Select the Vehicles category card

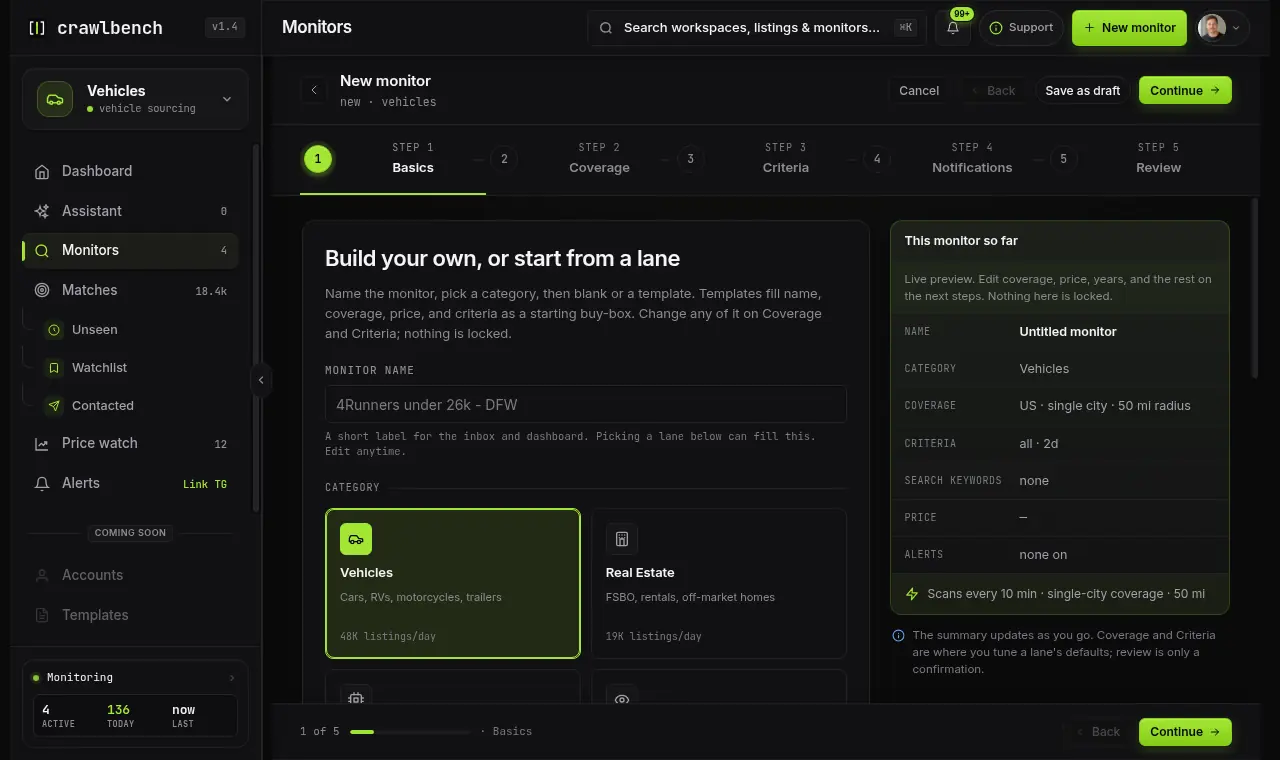pyautogui.click(x=453, y=584)
